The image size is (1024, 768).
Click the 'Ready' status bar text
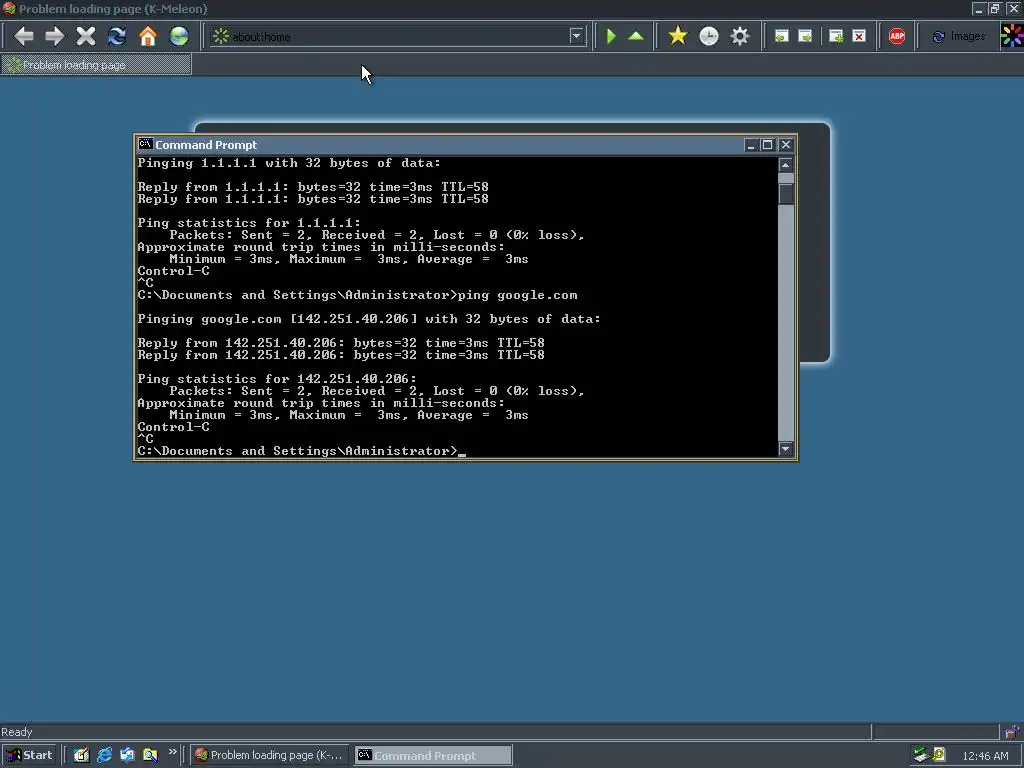point(16,732)
